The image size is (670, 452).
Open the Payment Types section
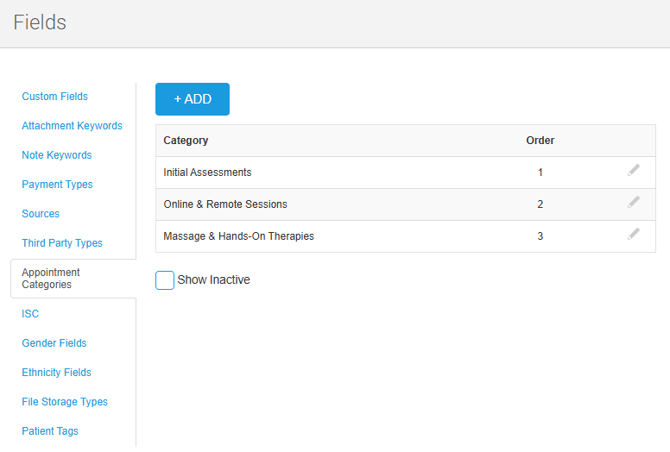pyautogui.click(x=57, y=184)
